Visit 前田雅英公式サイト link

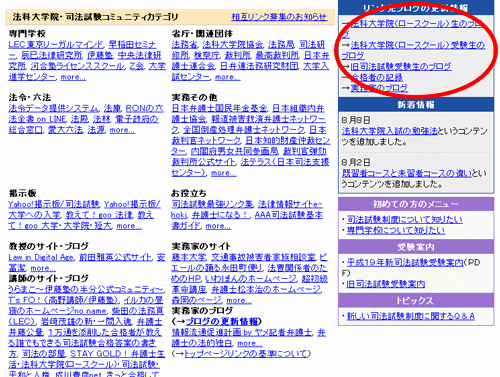pyautogui.click(x=115, y=257)
